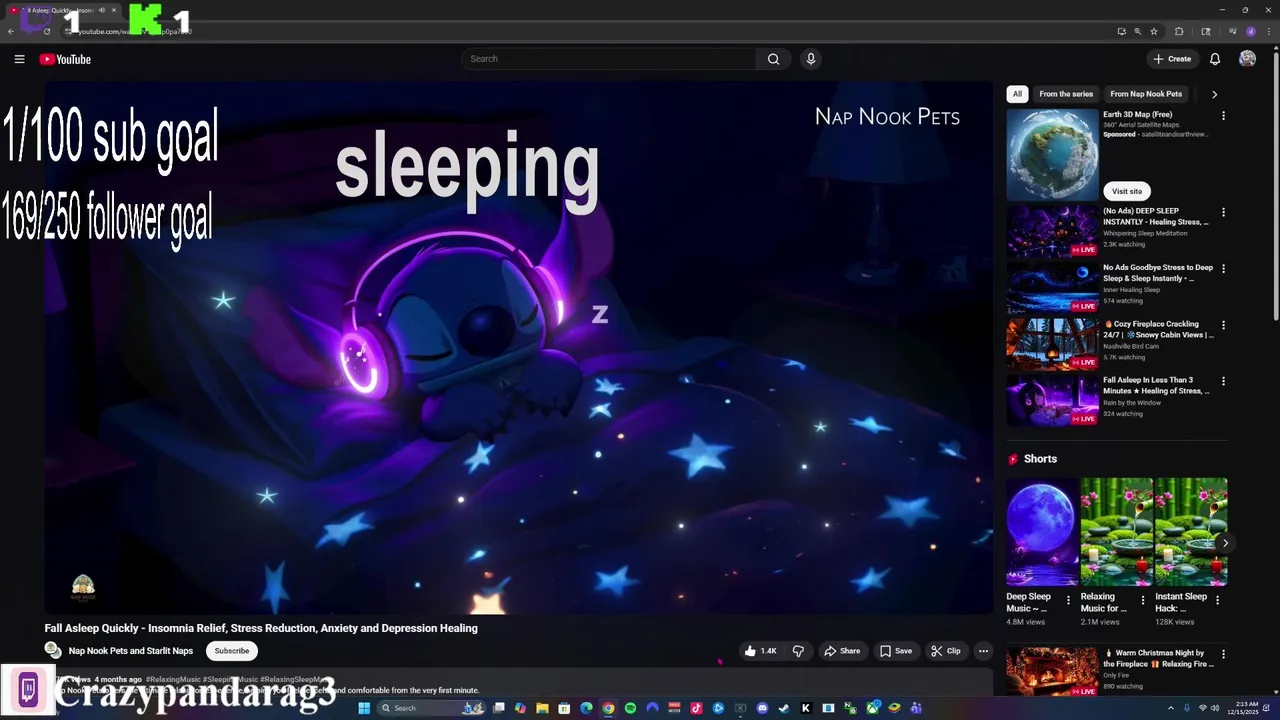Viewport: 1280px width, 720px height.
Task: Select the From Nap Nook Pets chip
Action: pos(1146,94)
